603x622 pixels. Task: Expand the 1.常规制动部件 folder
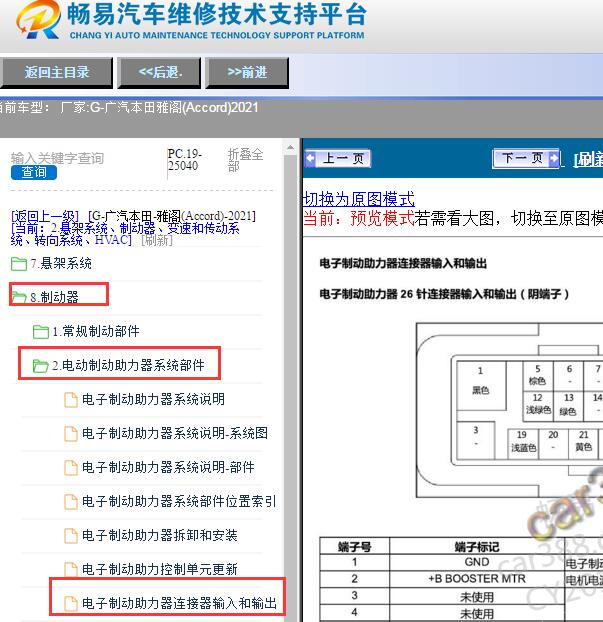(x=96, y=331)
